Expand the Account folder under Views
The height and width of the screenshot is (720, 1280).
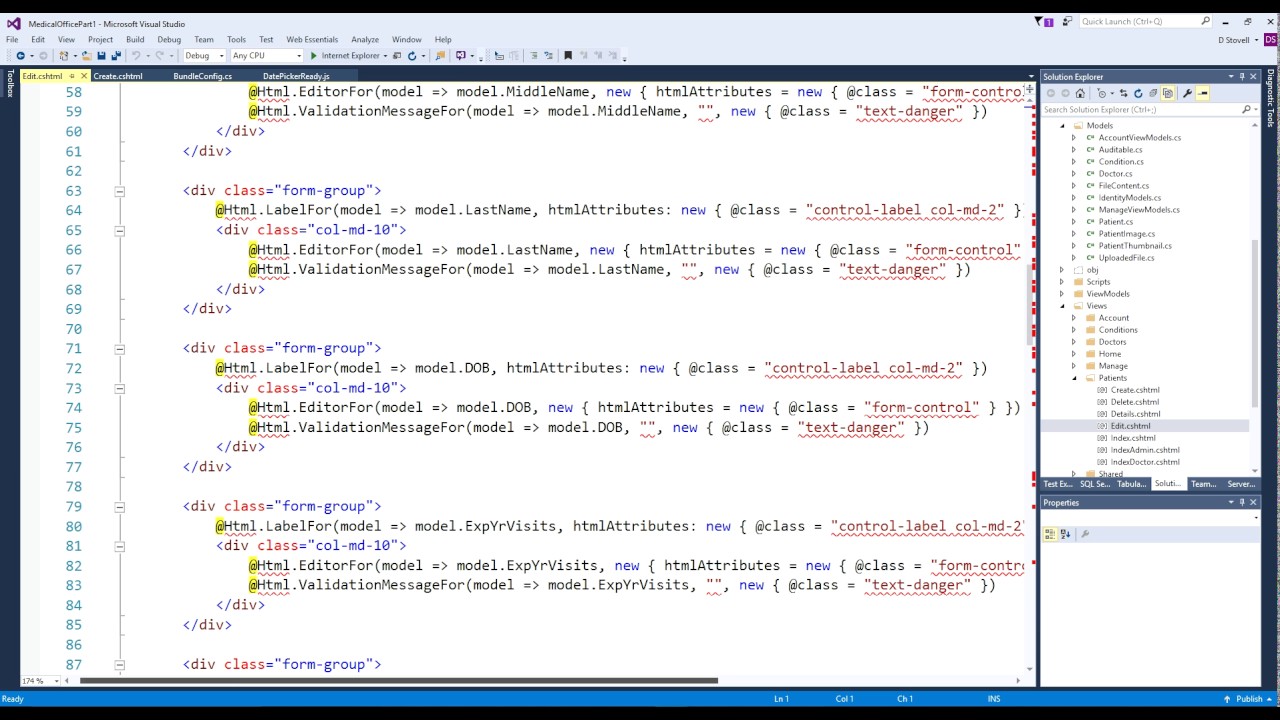(x=1074, y=318)
